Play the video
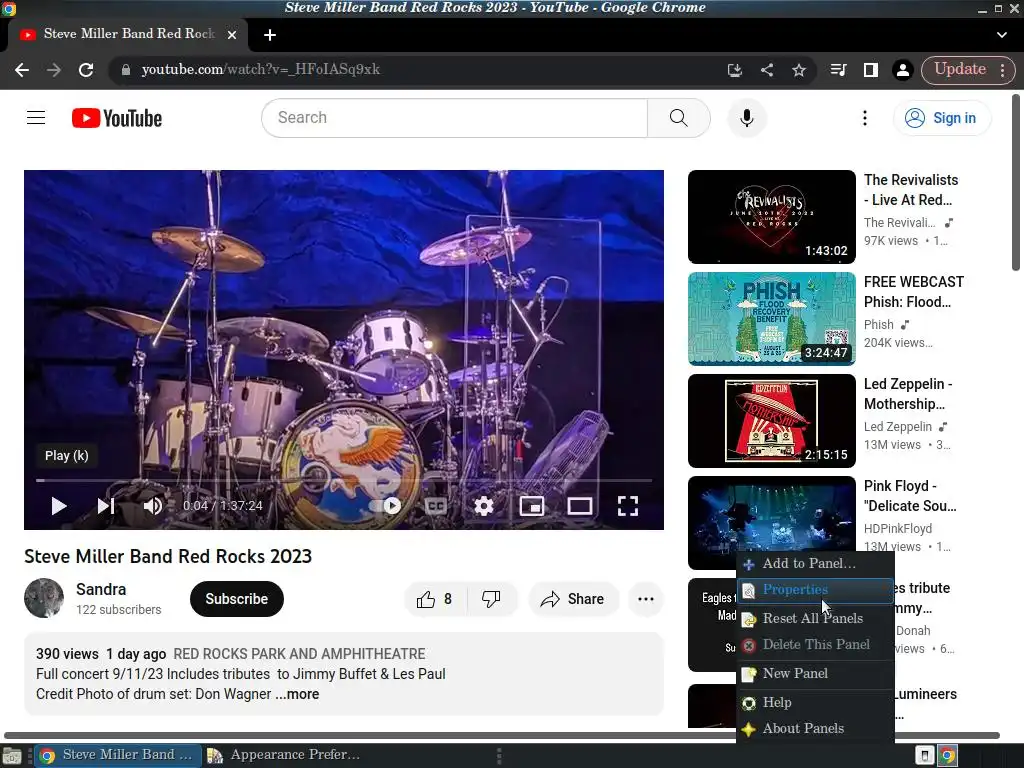Screen dimensions: 1024x768 click(59, 506)
